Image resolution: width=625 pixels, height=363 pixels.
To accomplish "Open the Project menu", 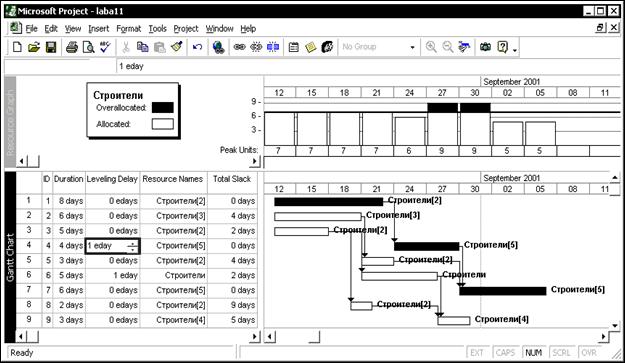I will pos(186,29).
